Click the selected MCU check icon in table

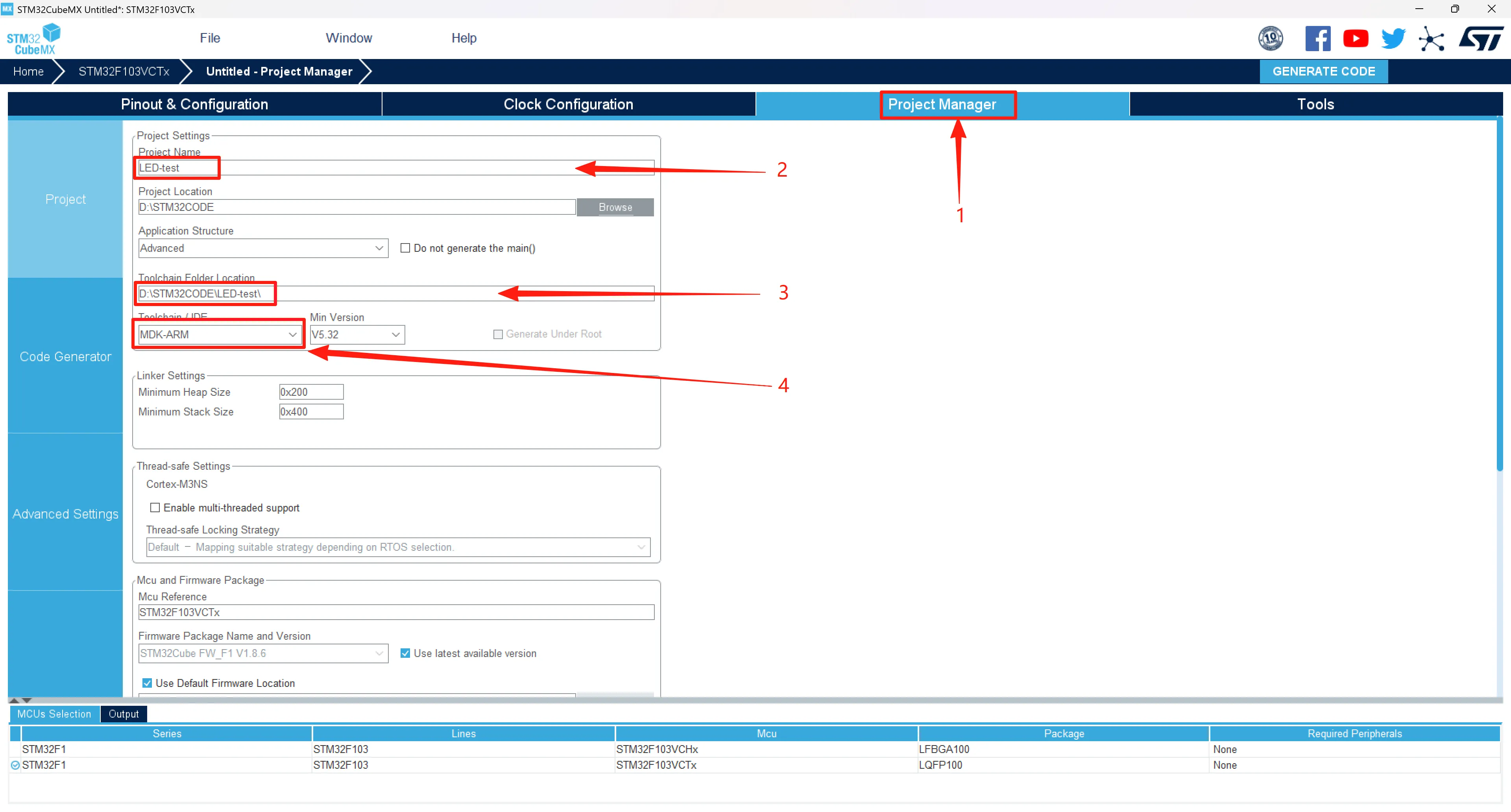[x=15, y=764]
